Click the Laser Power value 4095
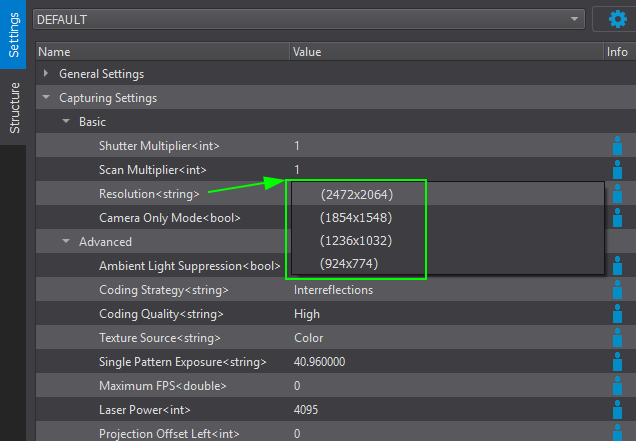636x441 pixels. (x=307, y=410)
